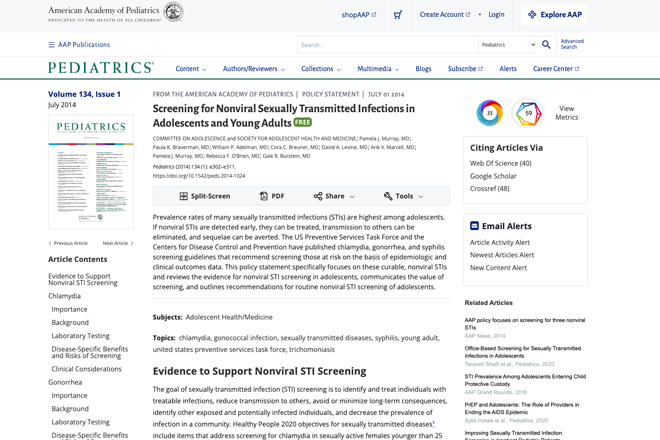Expand the Authors/Reviewers menu
Image resolution: width=660 pixels, height=440 pixels.
pos(254,69)
